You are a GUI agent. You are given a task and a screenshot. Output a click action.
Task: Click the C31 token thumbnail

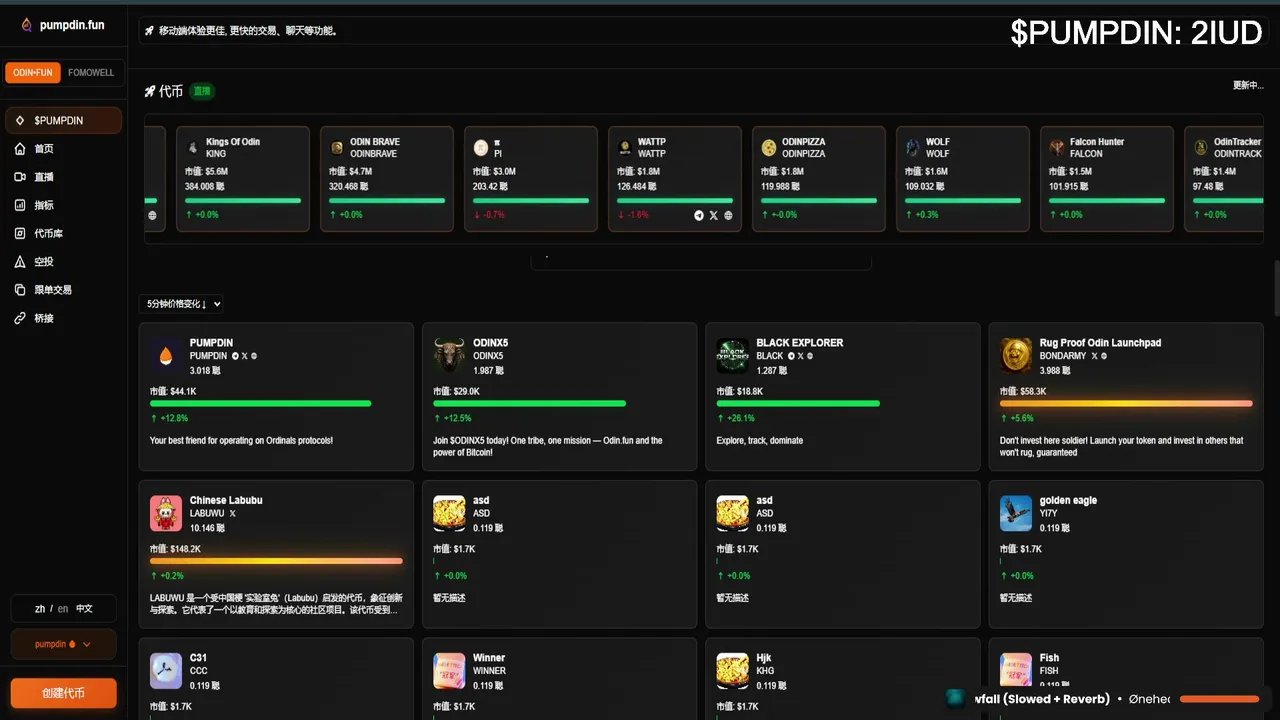[x=166, y=671]
